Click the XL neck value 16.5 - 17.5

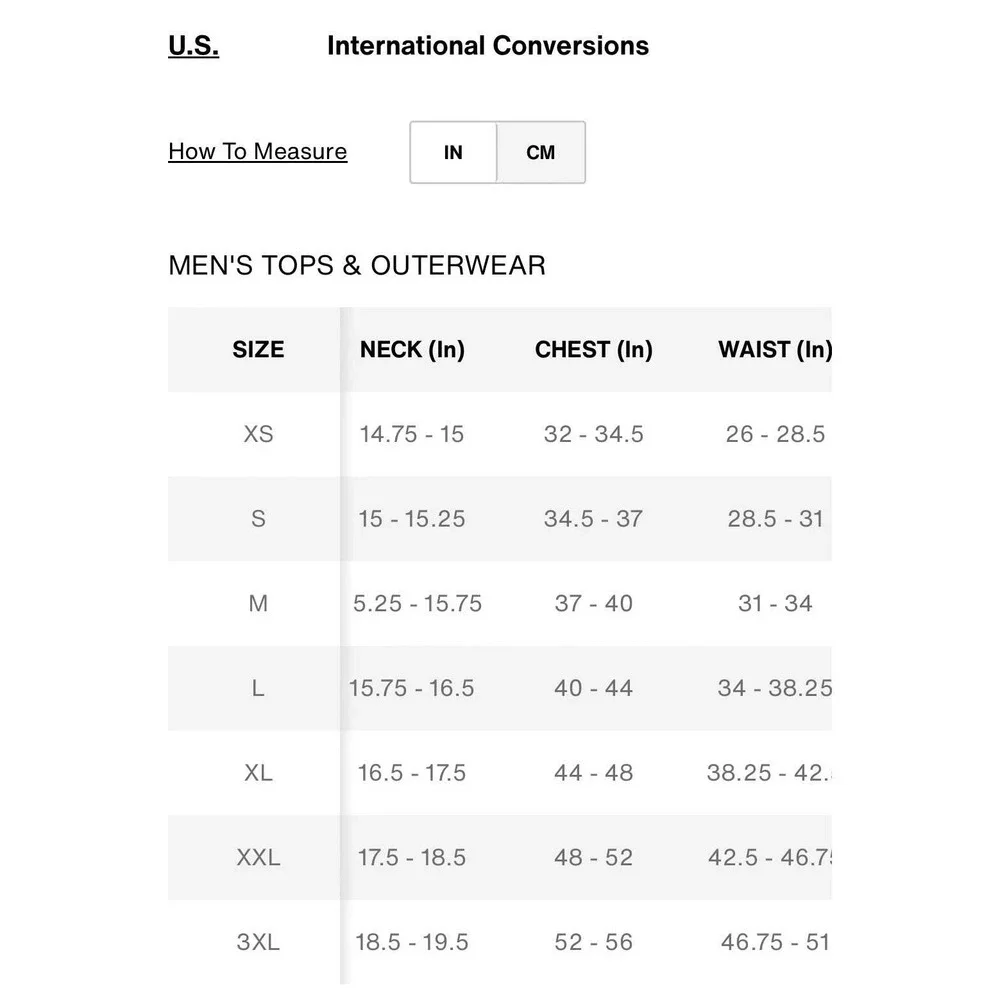coord(412,773)
